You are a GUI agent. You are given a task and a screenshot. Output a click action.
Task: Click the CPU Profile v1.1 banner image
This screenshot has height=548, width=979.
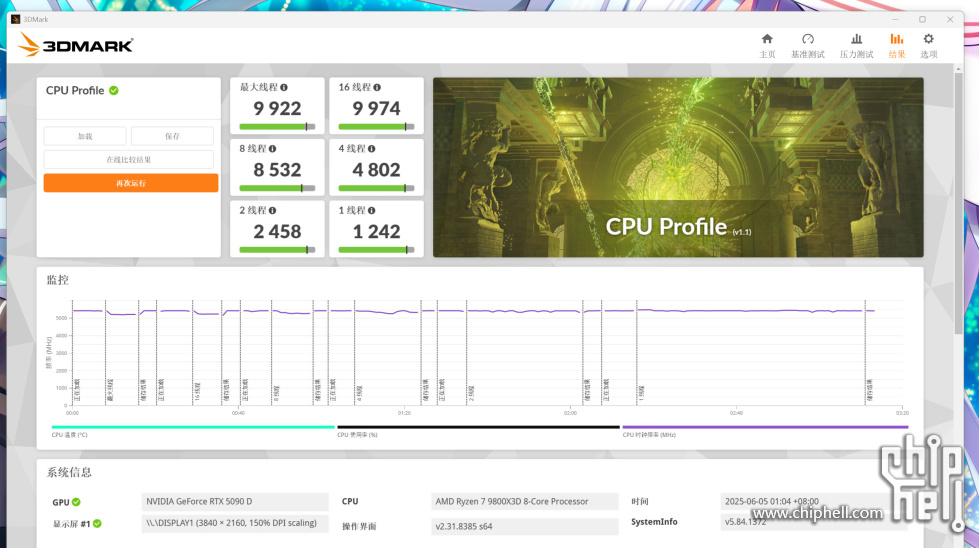tap(678, 167)
